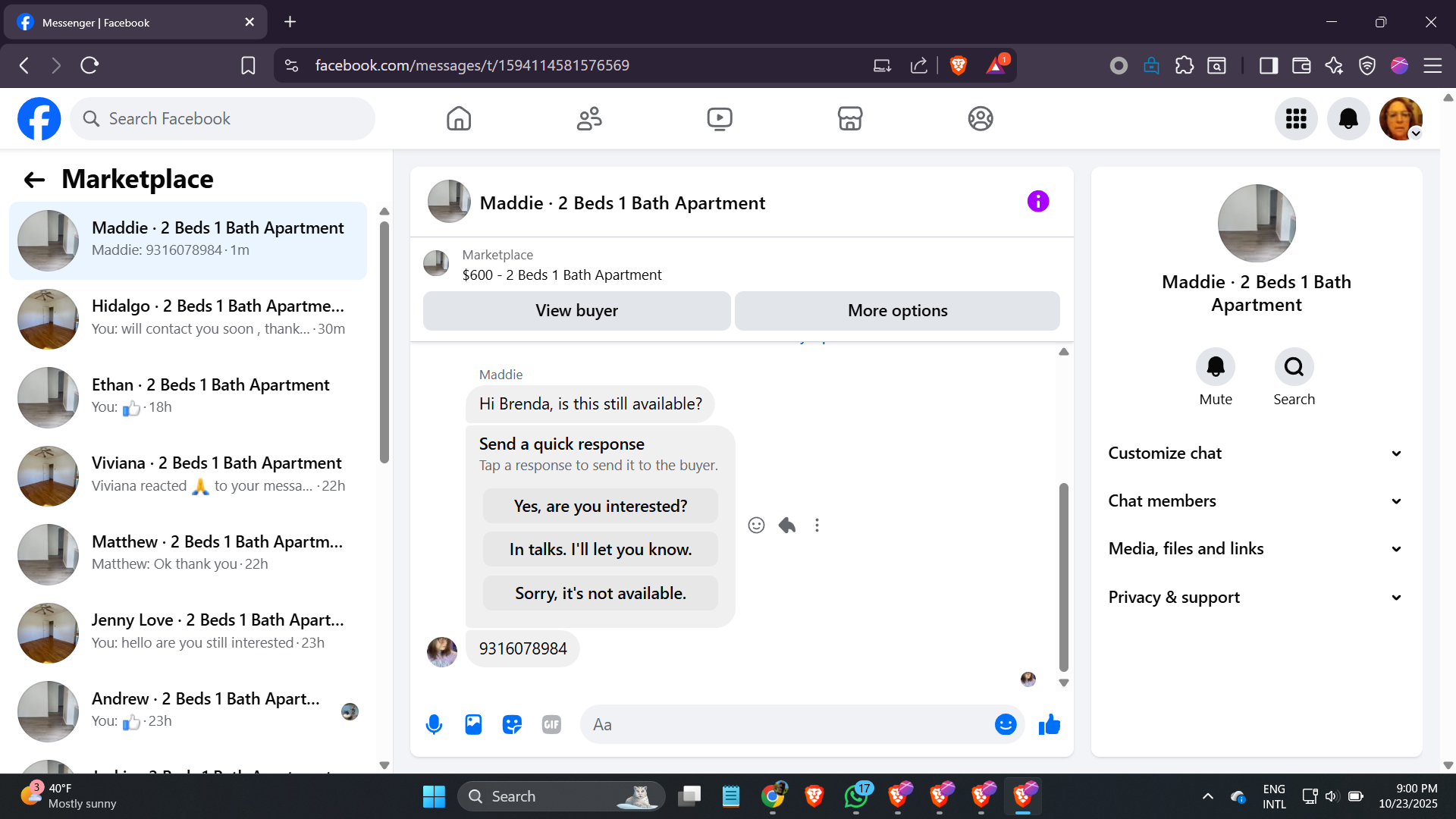Viewport: 1456px width, 819px height.
Task: Click the reply arrow next to message
Action: pos(787,526)
